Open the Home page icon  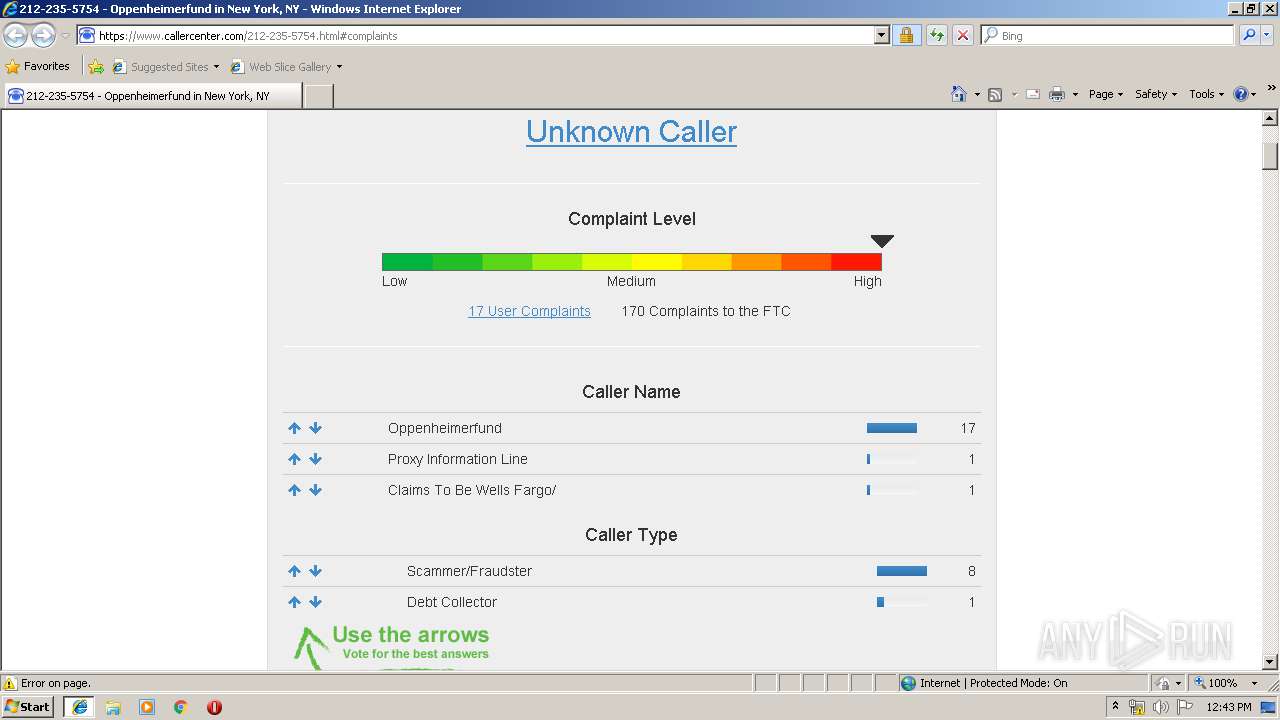(959, 94)
